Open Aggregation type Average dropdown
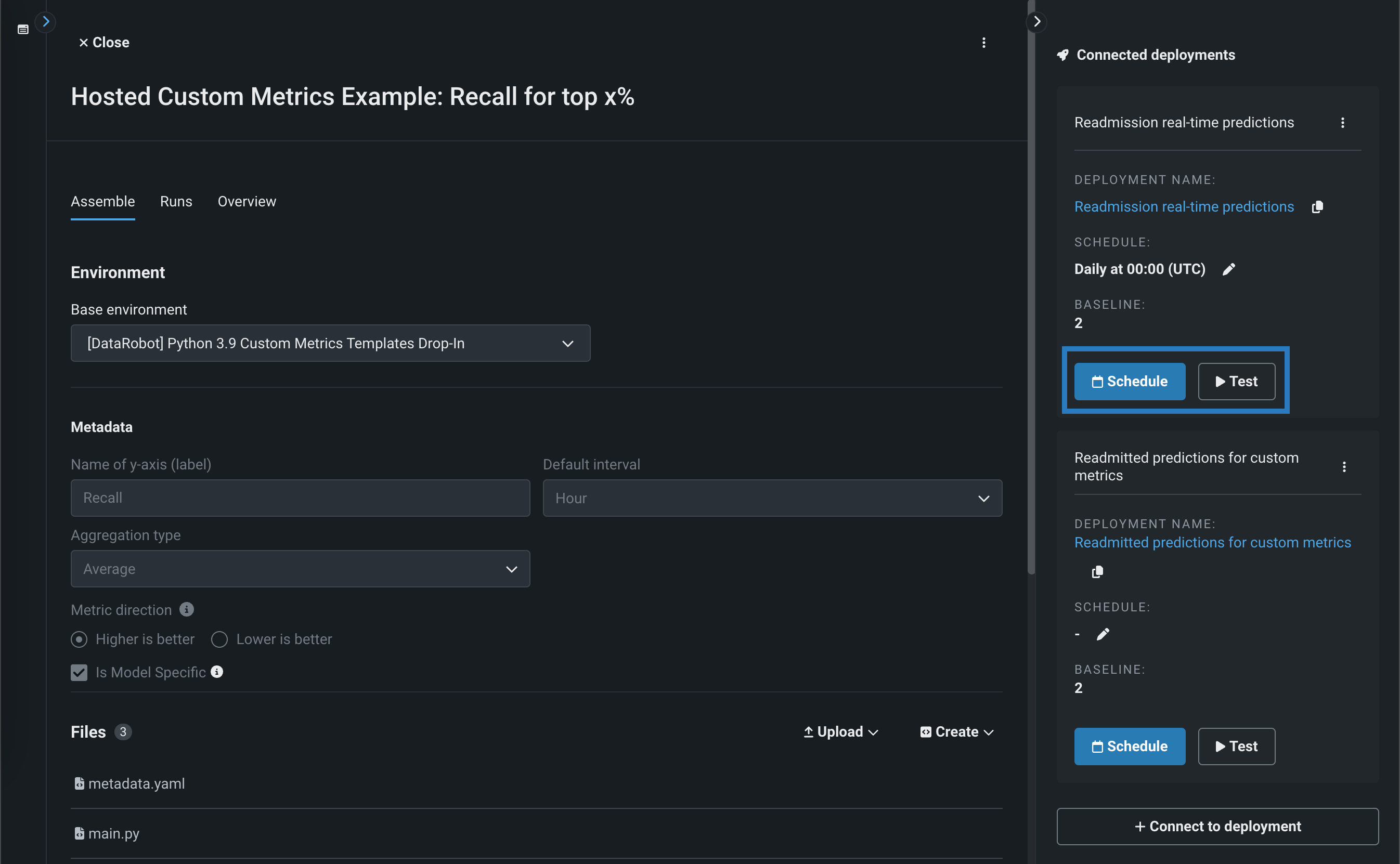Viewport: 1400px width, 864px height. (x=300, y=569)
